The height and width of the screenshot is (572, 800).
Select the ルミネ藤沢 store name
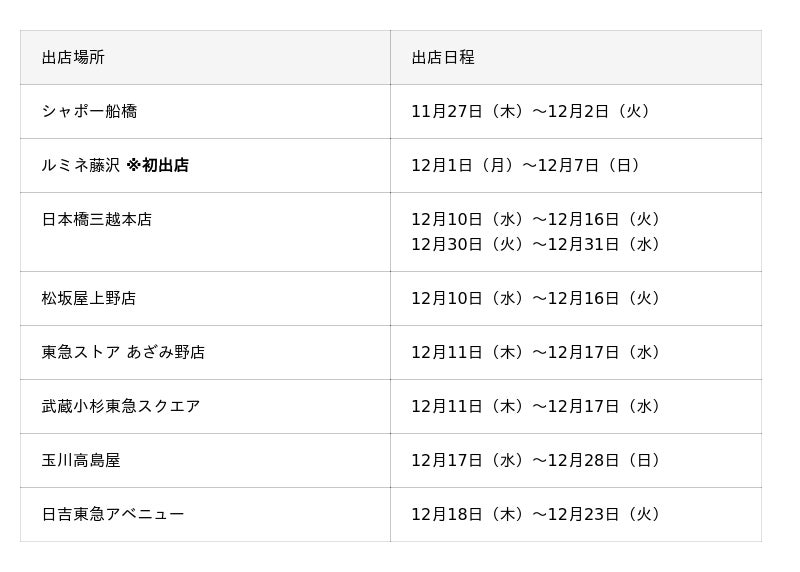point(80,166)
